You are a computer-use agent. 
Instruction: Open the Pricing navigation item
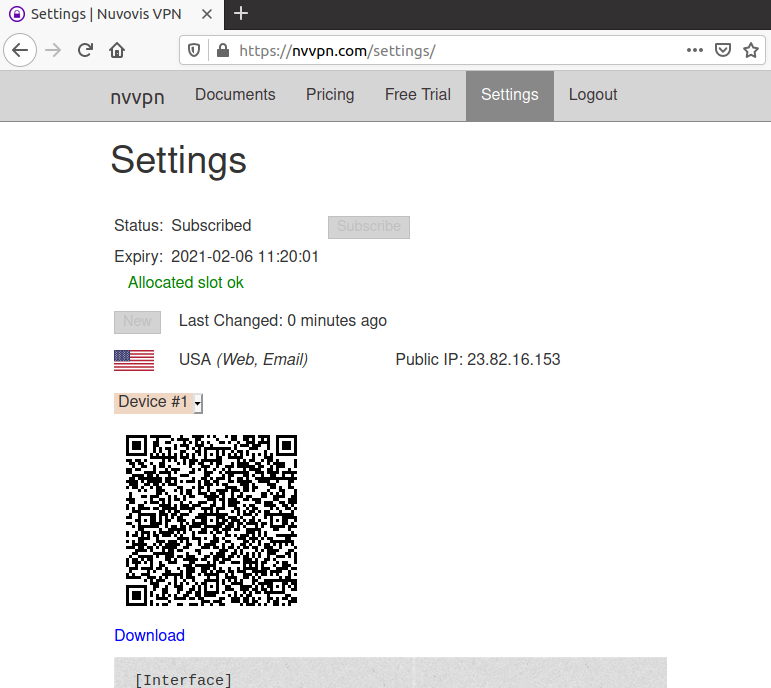330,94
